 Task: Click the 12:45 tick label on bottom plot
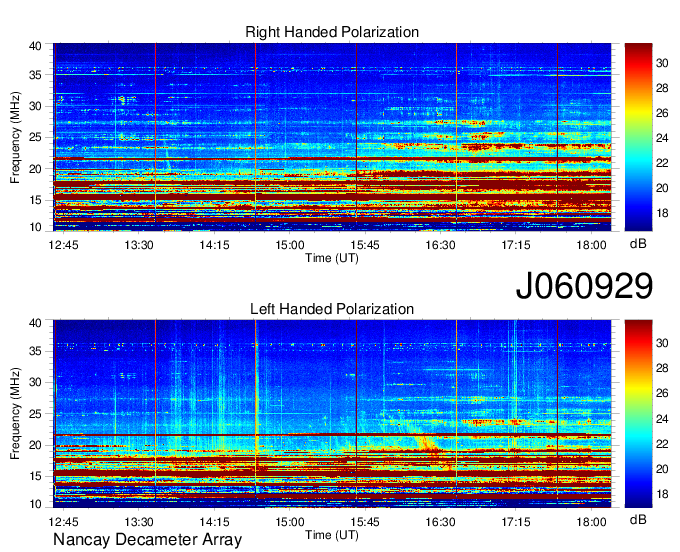(x=63, y=521)
